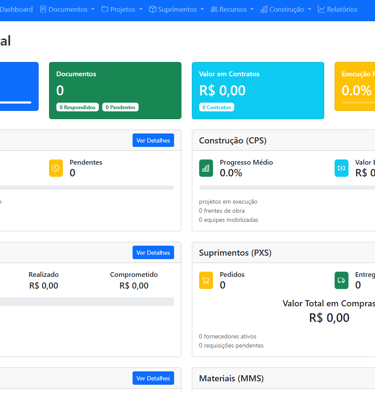The width and height of the screenshot is (375, 393).
Task: Click the cyan money Valor icon
Action: tap(341, 168)
